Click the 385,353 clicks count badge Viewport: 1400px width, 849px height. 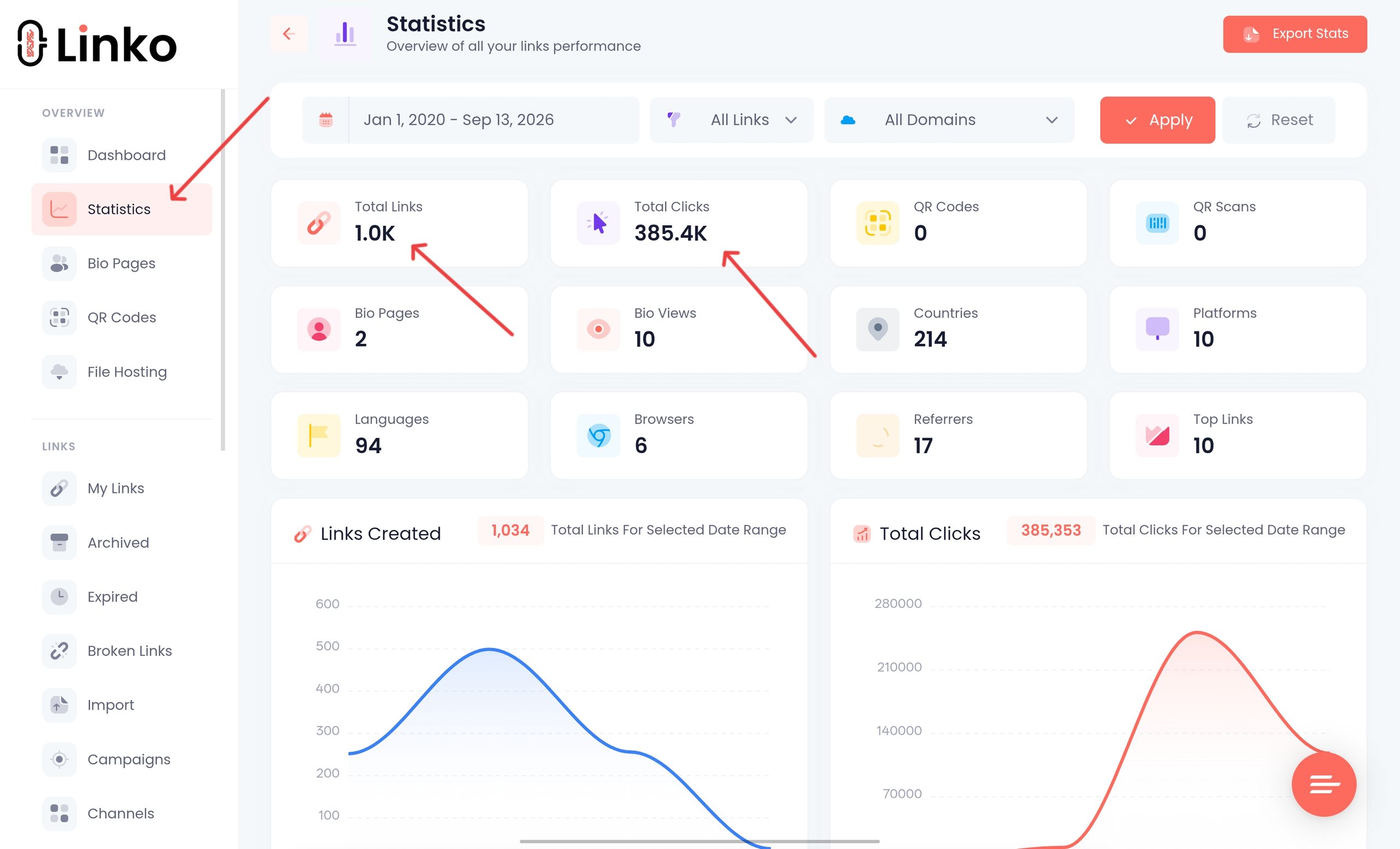point(1051,530)
